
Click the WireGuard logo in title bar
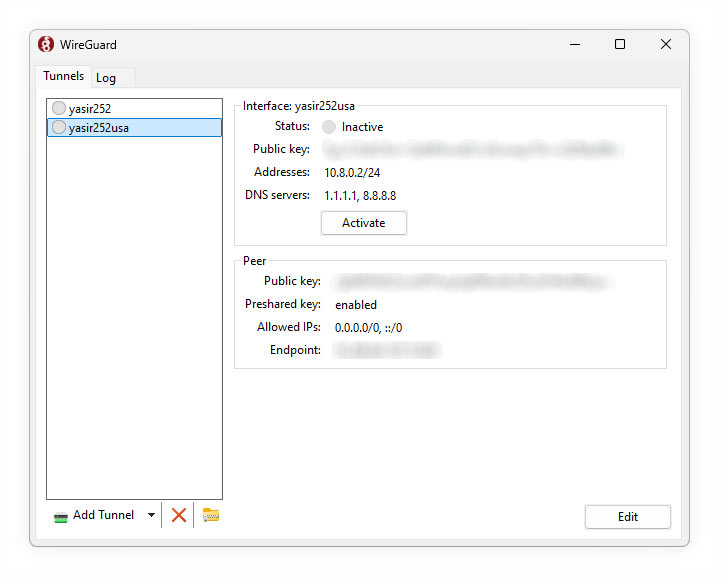click(46, 44)
